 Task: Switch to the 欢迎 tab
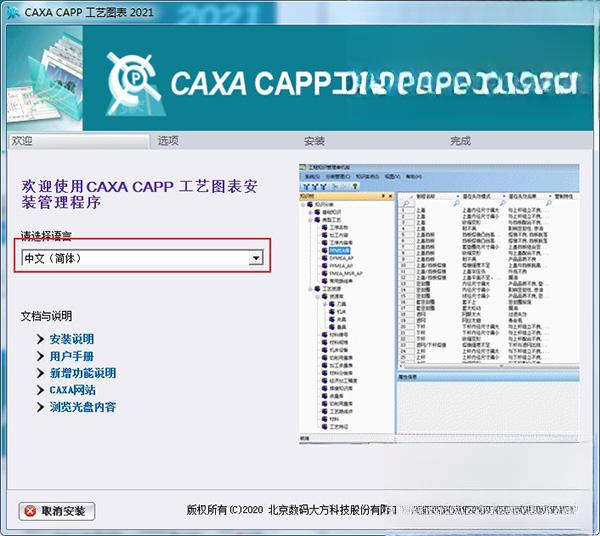[x=78, y=141]
